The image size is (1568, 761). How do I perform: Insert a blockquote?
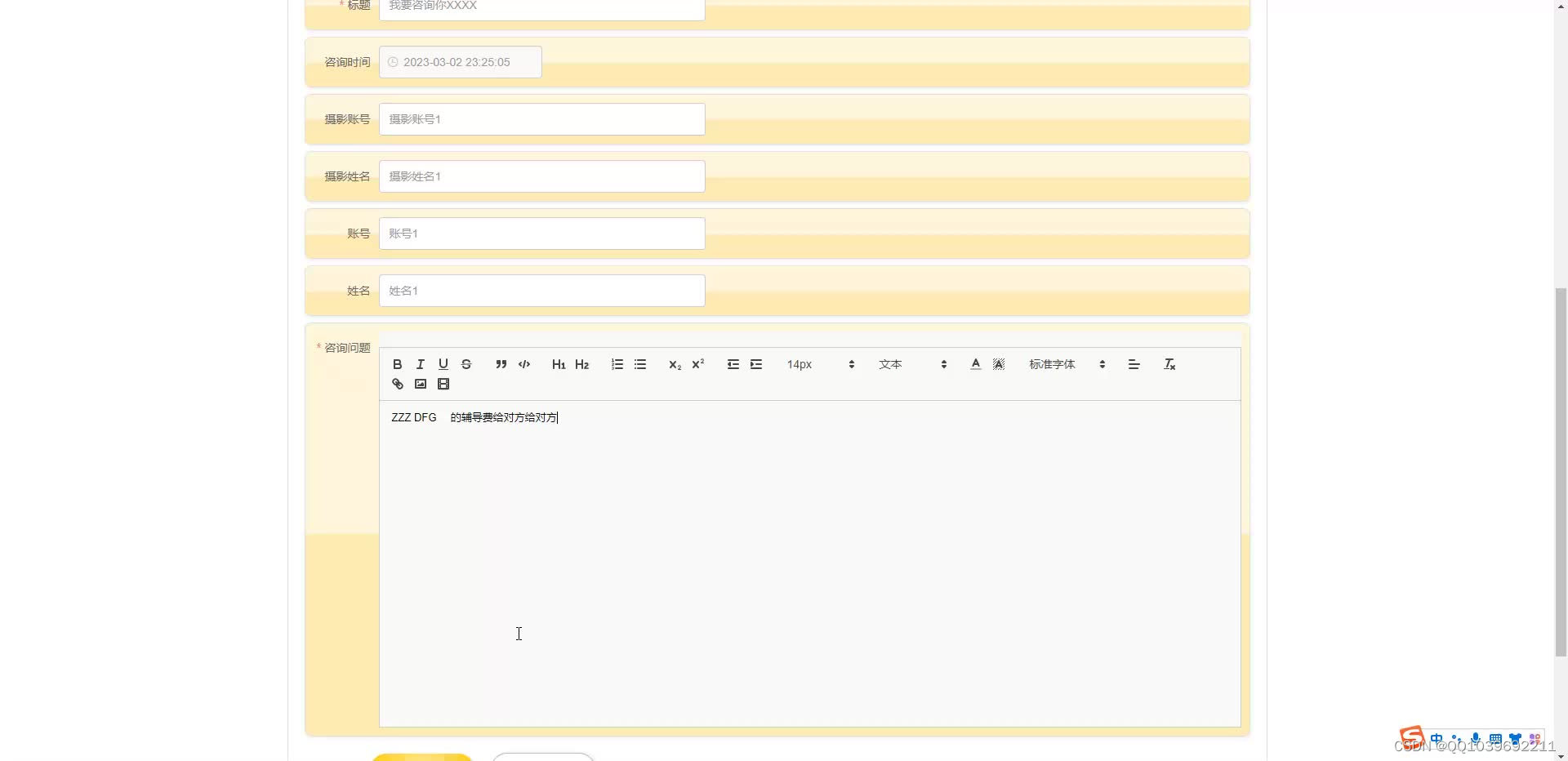click(x=501, y=364)
